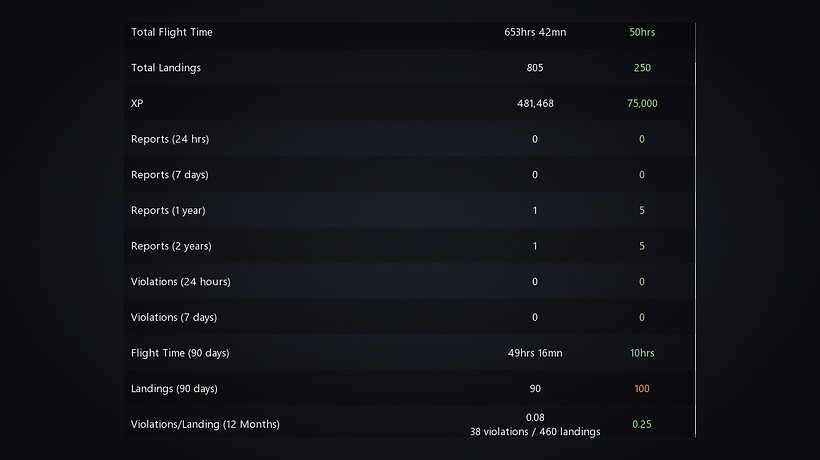Click the Reports (7 days) label
Image resolution: width=820 pixels, height=460 pixels.
(x=170, y=175)
